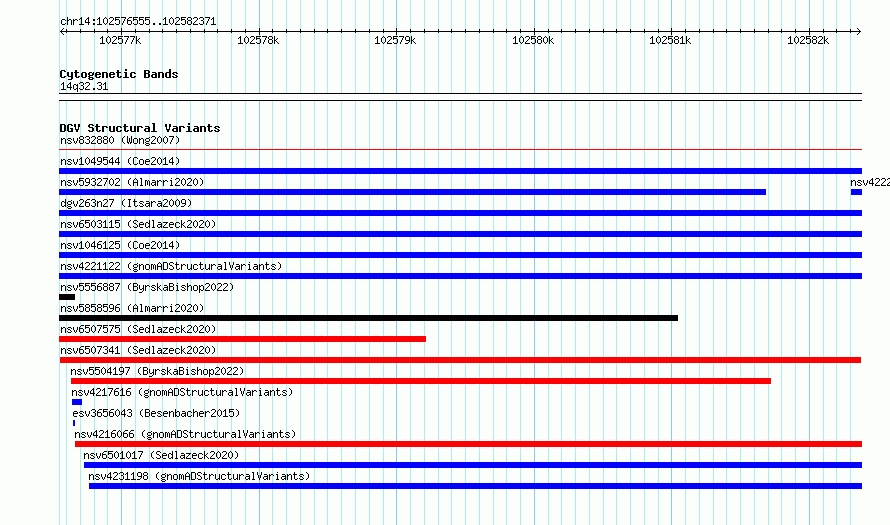Click the red bar under nsv4216066

pyautogui.click(x=468, y=444)
